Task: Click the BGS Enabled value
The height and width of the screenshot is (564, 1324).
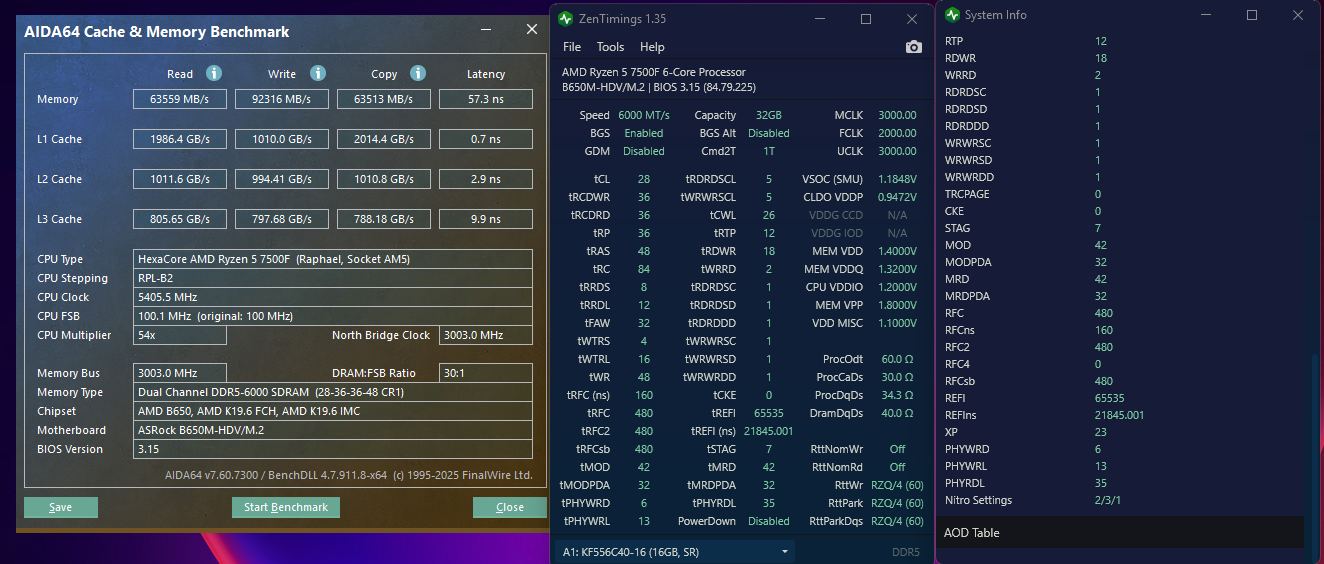Action: [644, 133]
